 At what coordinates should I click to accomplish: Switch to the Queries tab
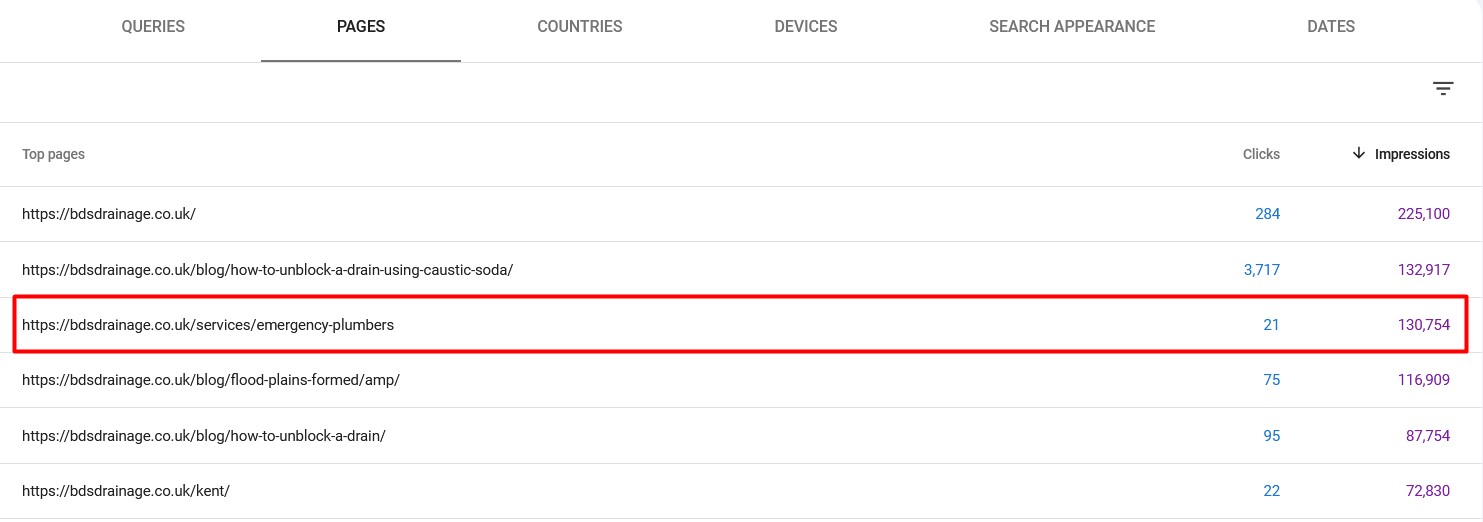153,27
